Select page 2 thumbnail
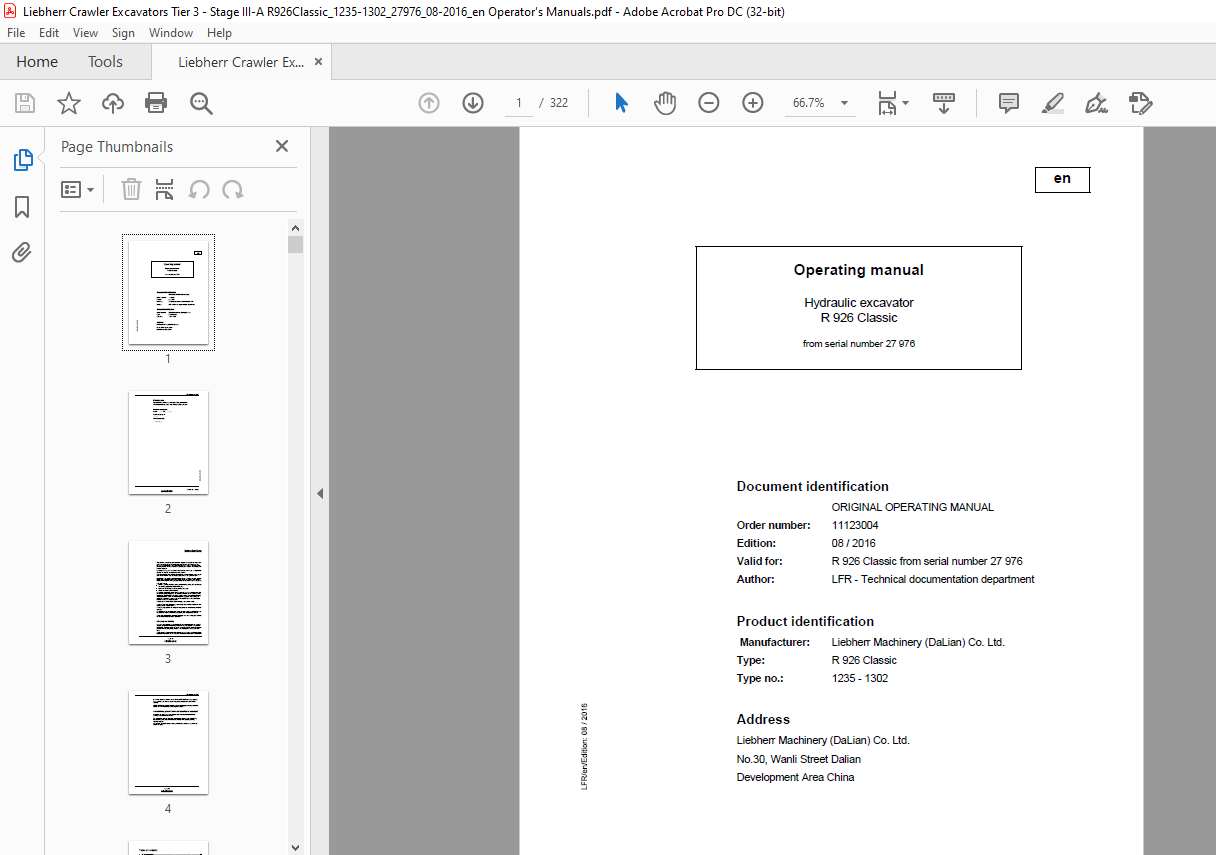The height and width of the screenshot is (855, 1216). point(168,442)
